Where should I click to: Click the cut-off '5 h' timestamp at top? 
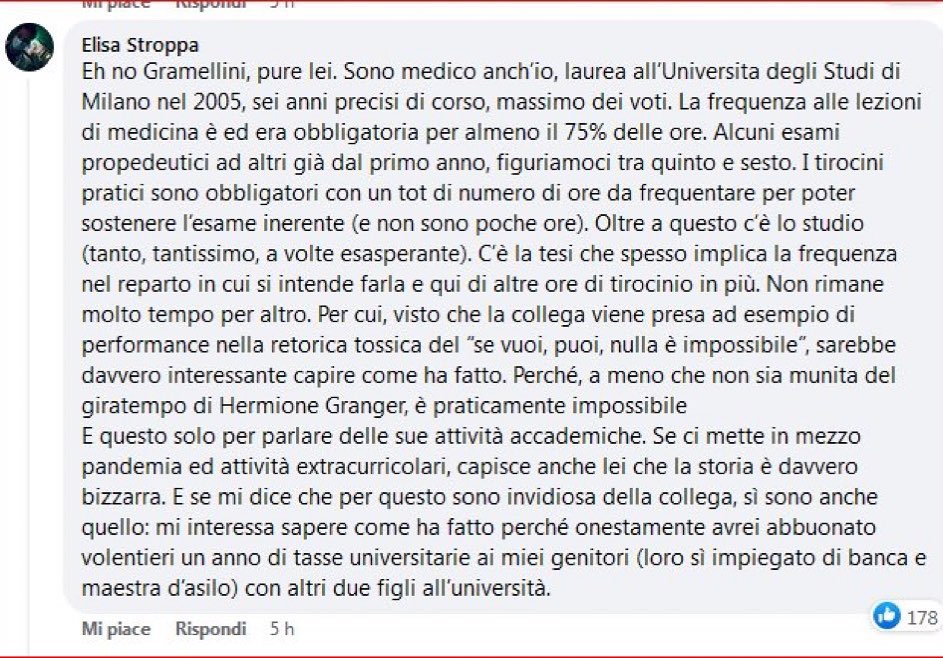click(x=282, y=4)
